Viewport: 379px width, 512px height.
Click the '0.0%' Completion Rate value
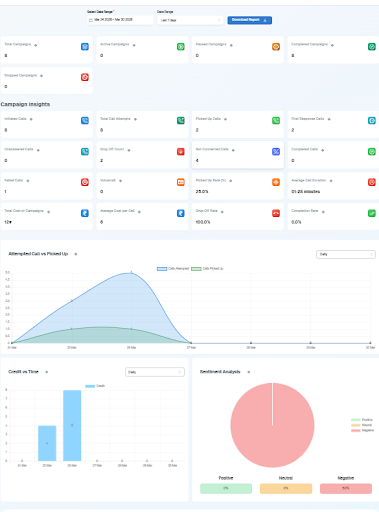[x=296, y=222]
